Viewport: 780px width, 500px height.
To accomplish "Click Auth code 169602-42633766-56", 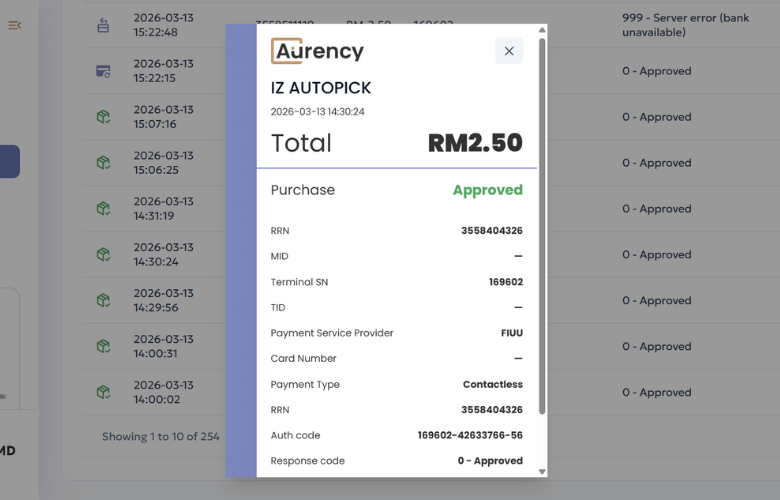I will point(470,435).
